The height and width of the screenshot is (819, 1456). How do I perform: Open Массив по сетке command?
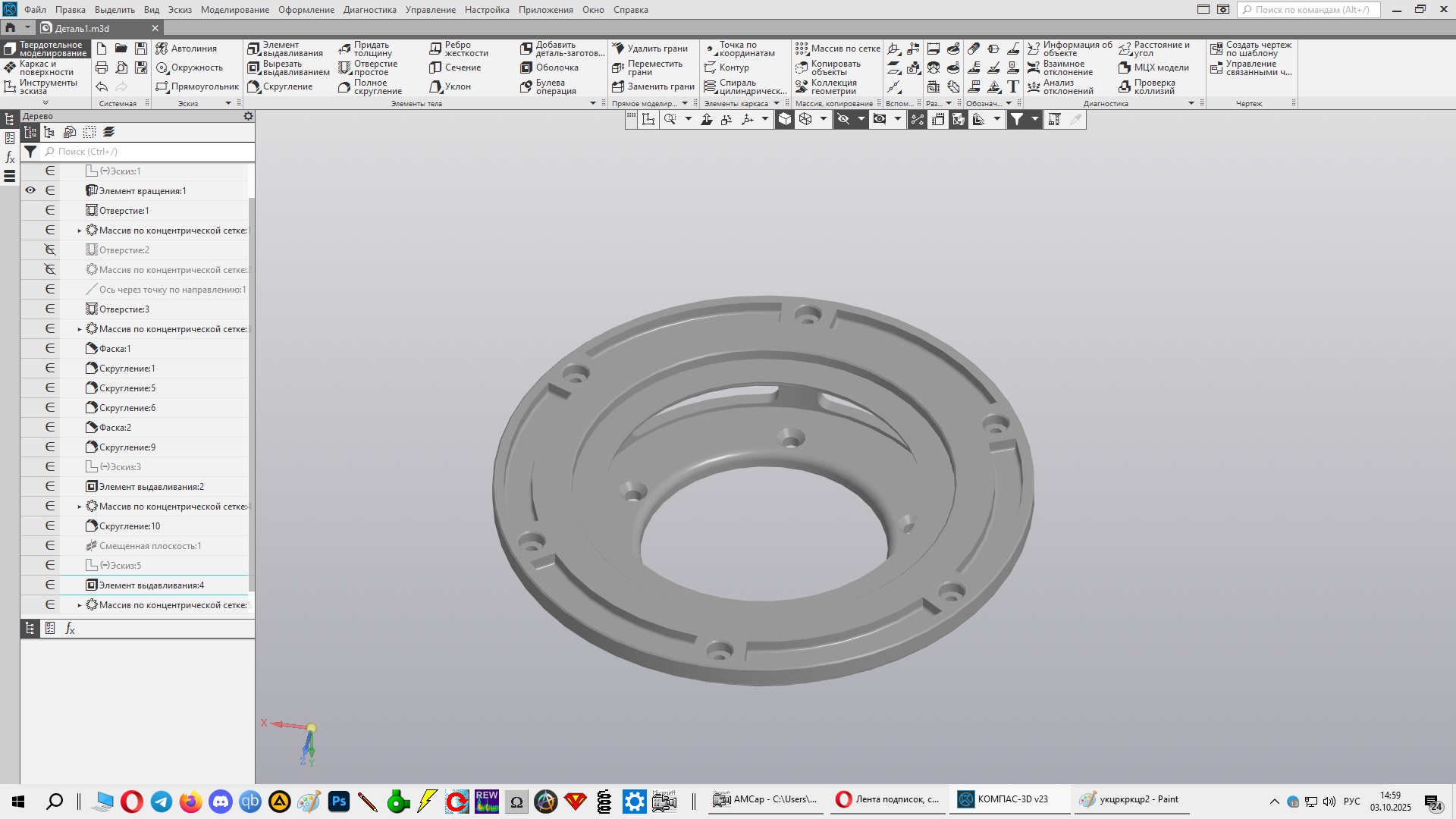tap(837, 49)
